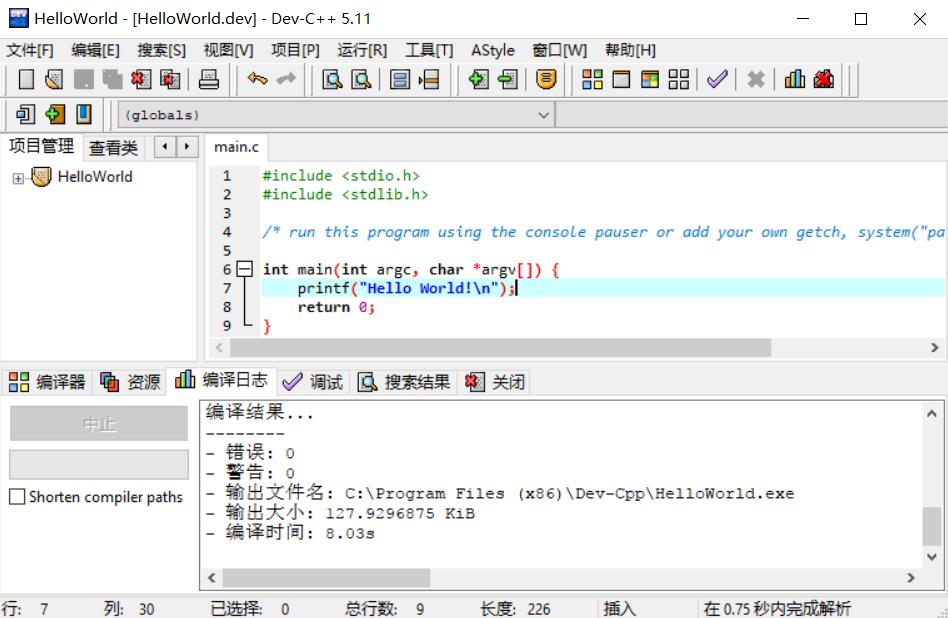The width and height of the screenshot is (948, 618).
Task: Open Replace with the second magnifier icon
Action: (x=361, y=79)
